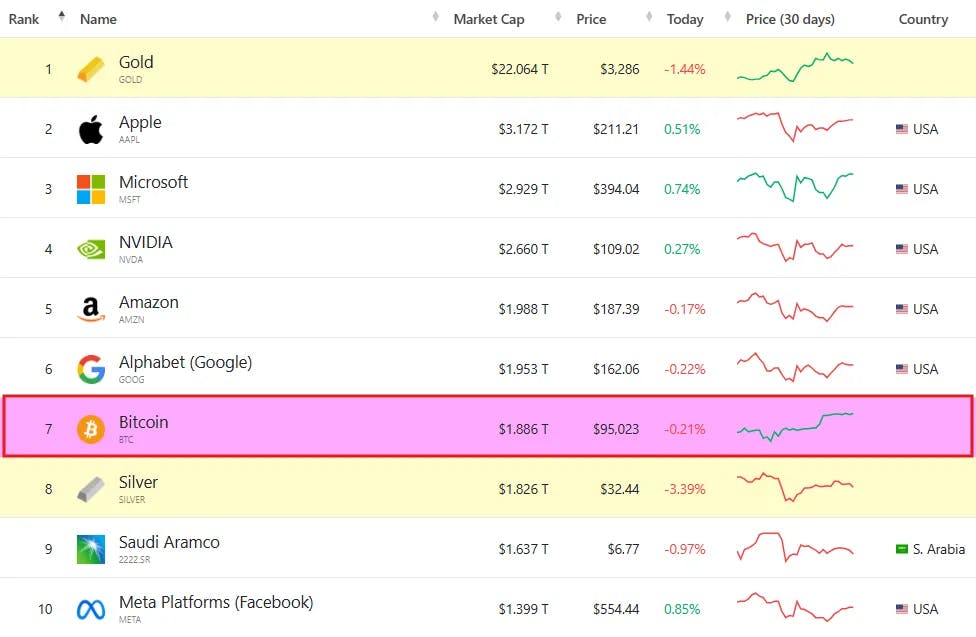Click Apple price $211.21
Screen dimensions: 976x637
point(616,130)
